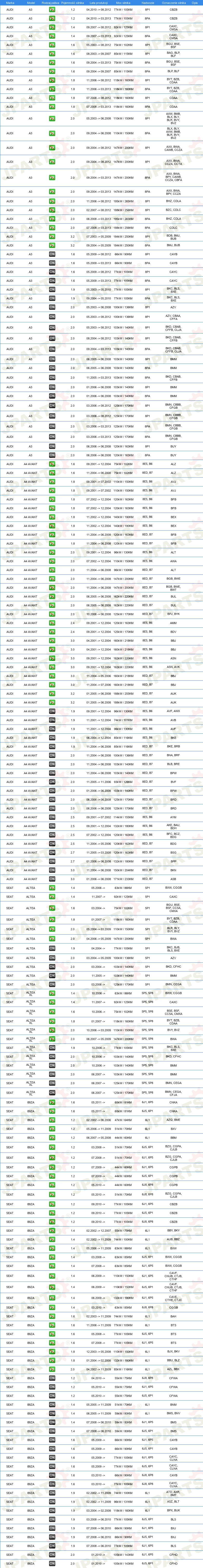Image resolution: width=203 pixels, height=1568 pixels.
Task: Click petrol icon in A4 Avant BGB, BWE row
Action: pos(52,579)
